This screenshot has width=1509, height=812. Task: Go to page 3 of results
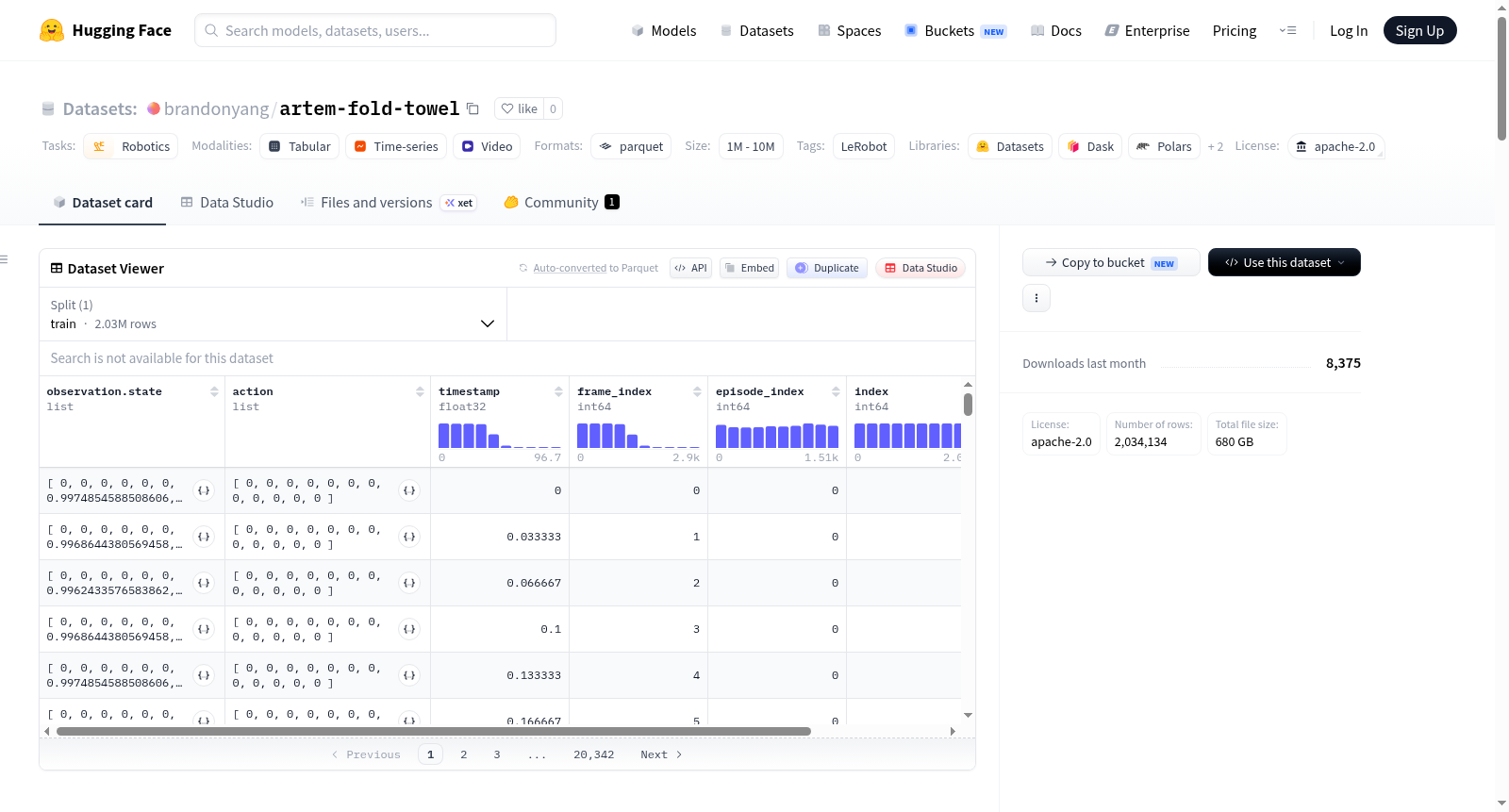497,754
